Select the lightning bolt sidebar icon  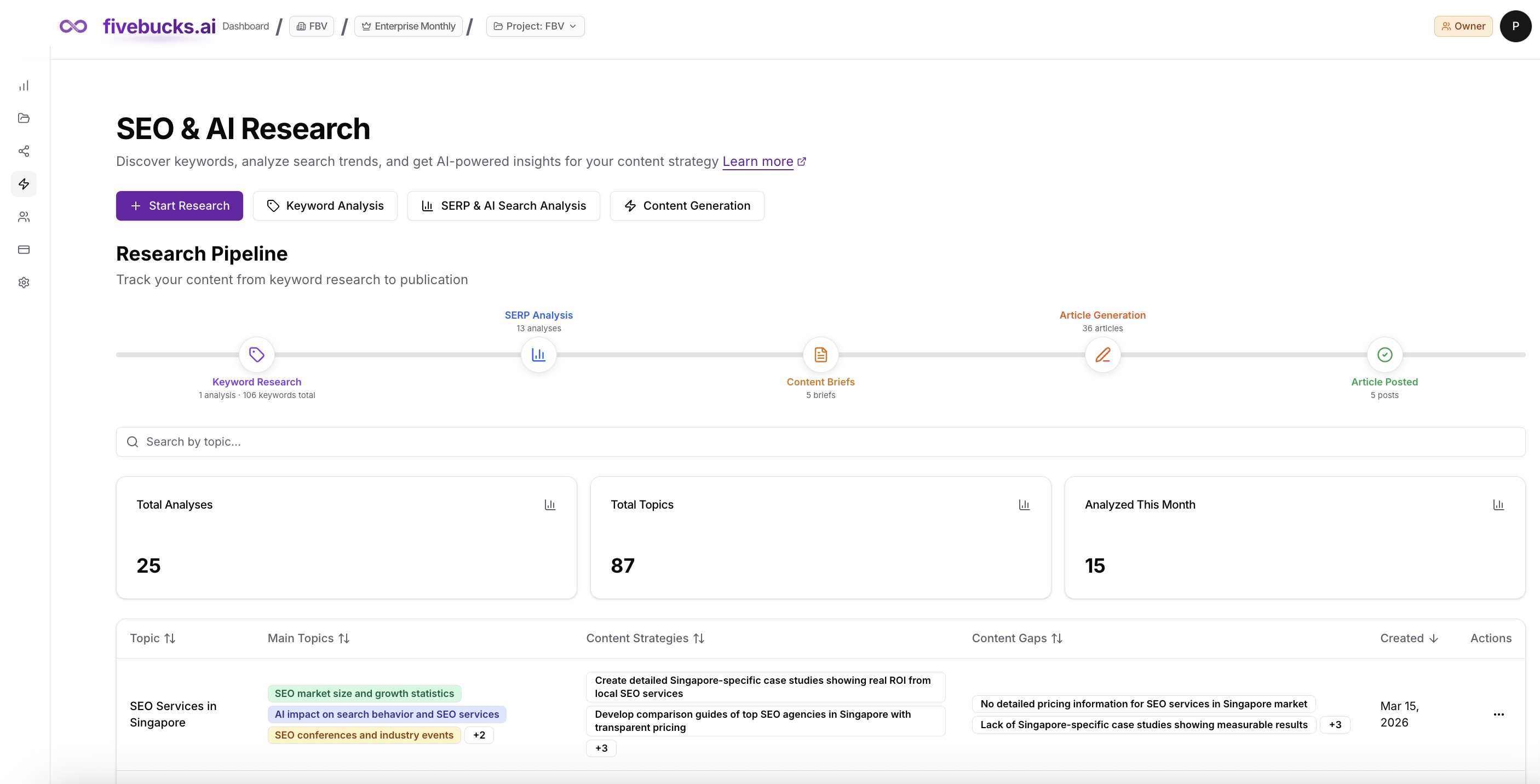pyautogui.click(x=24, y=184)
